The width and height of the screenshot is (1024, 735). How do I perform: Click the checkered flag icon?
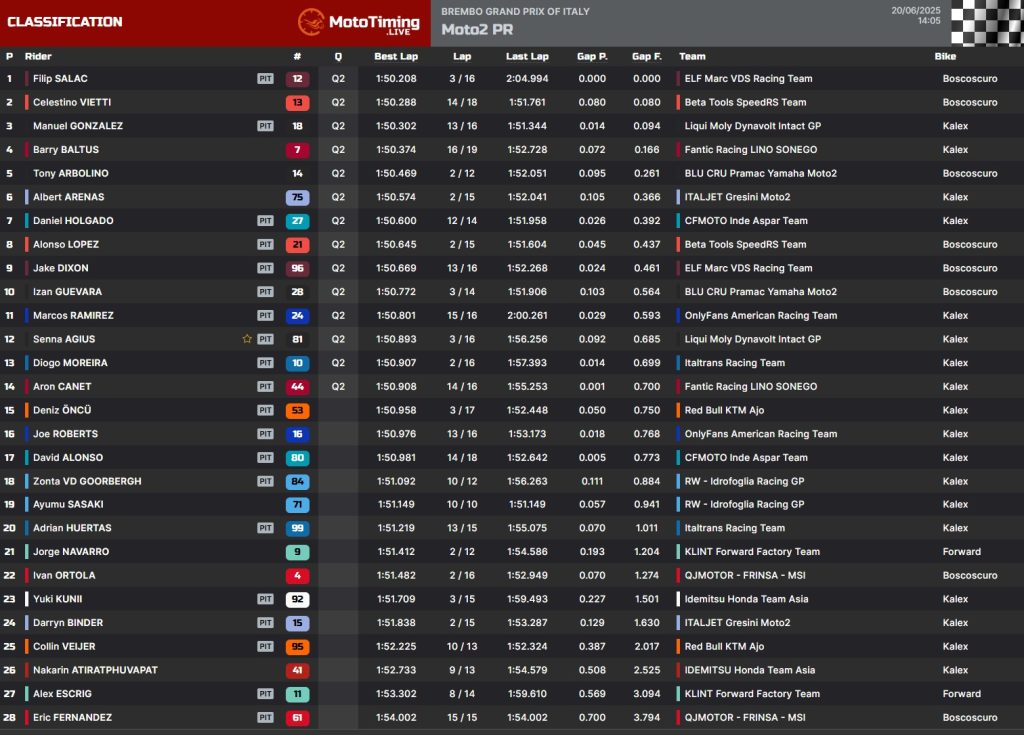[987, 23]
